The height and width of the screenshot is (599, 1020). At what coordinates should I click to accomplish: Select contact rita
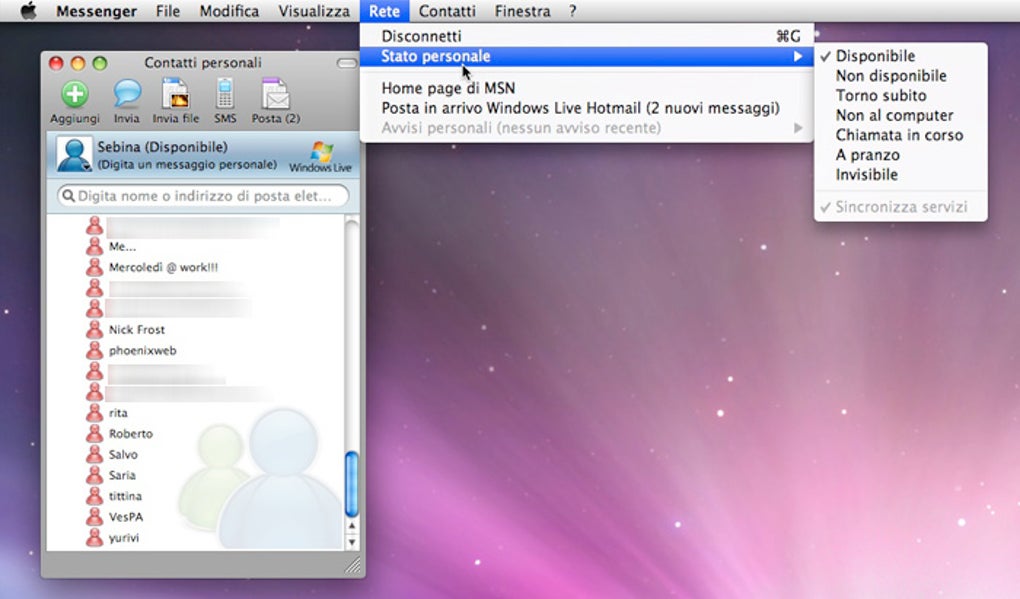(118, 413)
